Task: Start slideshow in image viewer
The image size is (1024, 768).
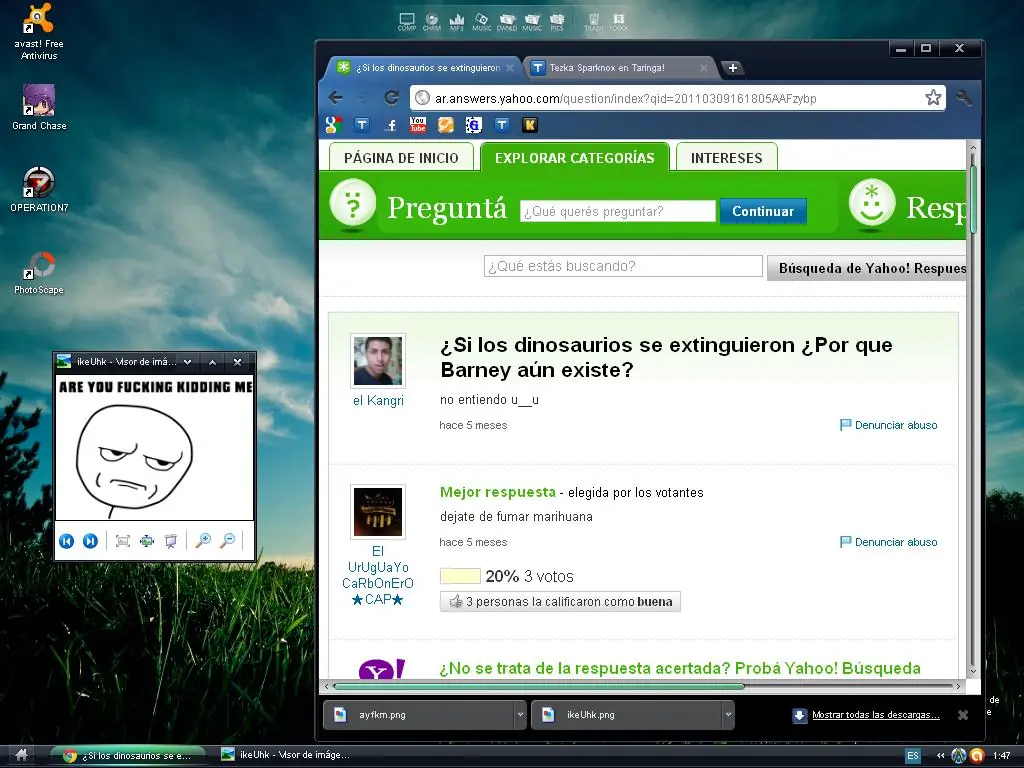Action: (171, 541)
